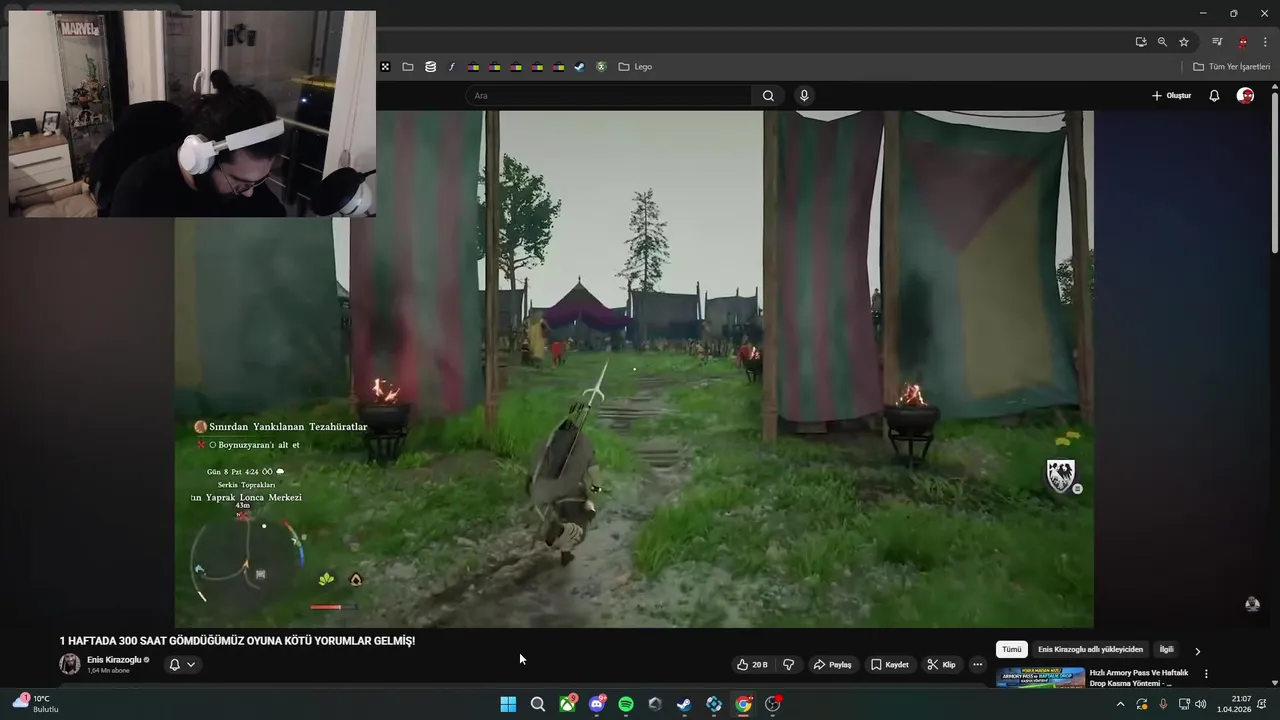Open the Lego bookmarks folder

point(635,67)
